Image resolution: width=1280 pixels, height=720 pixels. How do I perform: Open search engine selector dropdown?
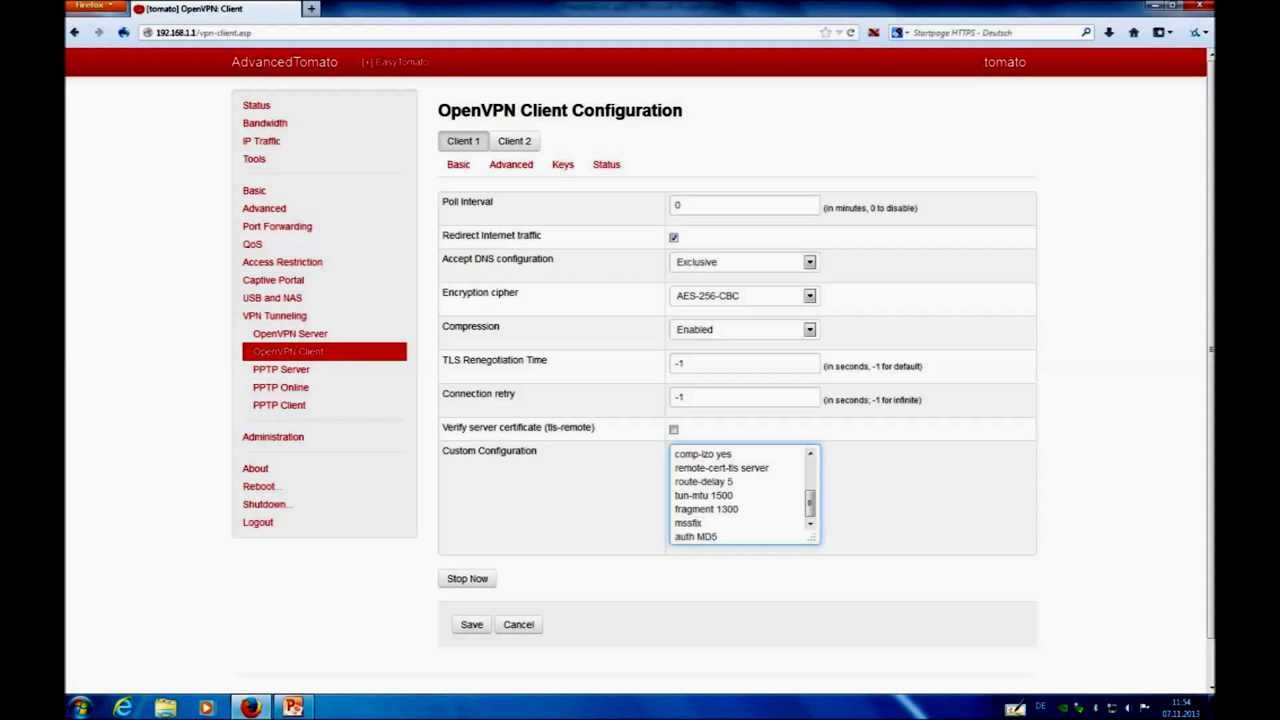(899, 33)
